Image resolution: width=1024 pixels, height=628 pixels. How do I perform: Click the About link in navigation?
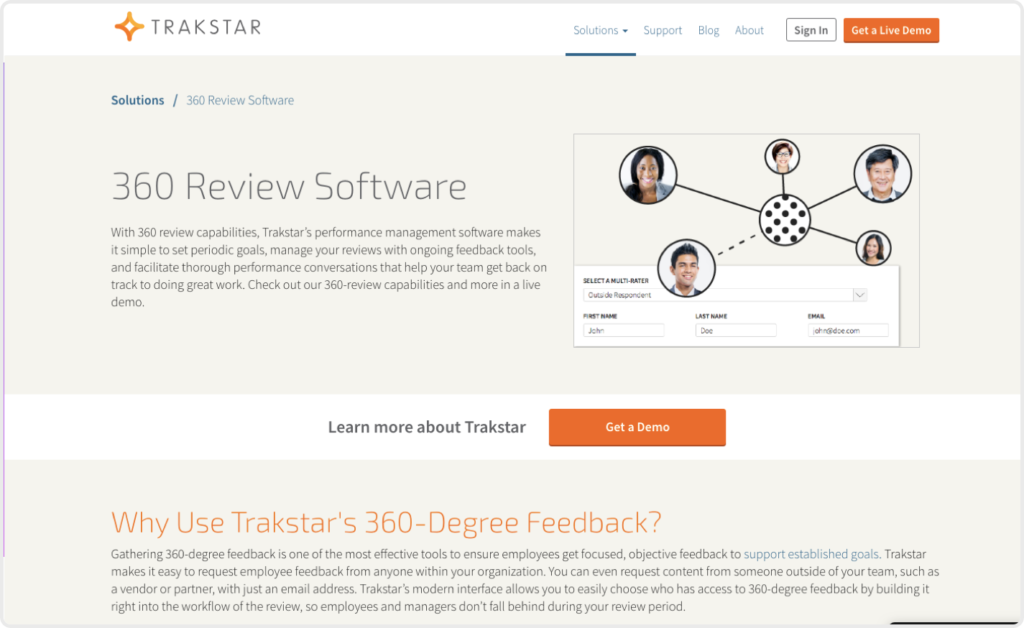click(749, 30)
